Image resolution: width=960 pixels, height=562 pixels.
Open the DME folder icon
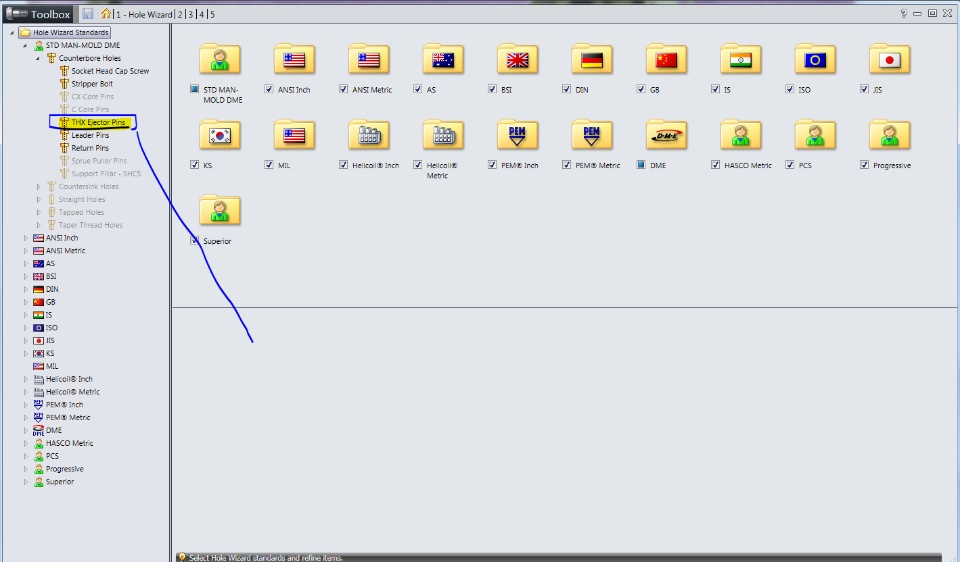point(667,135)
